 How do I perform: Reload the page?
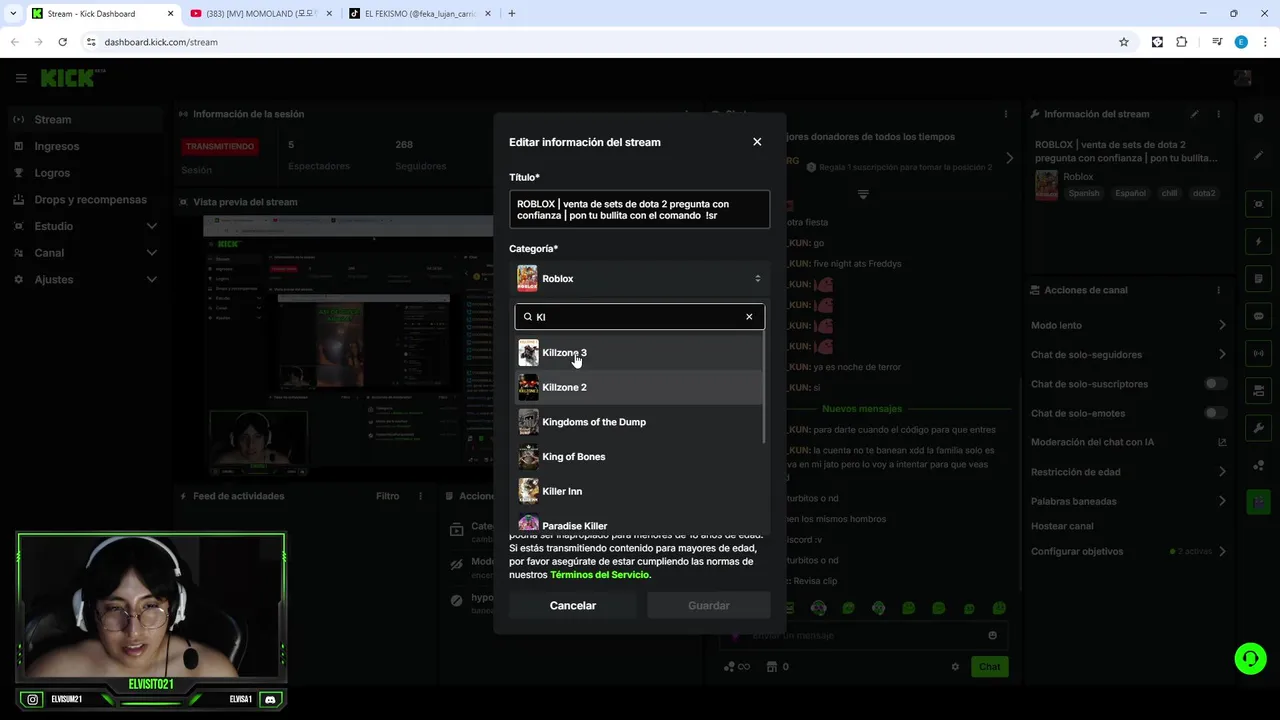pos(62,42)
